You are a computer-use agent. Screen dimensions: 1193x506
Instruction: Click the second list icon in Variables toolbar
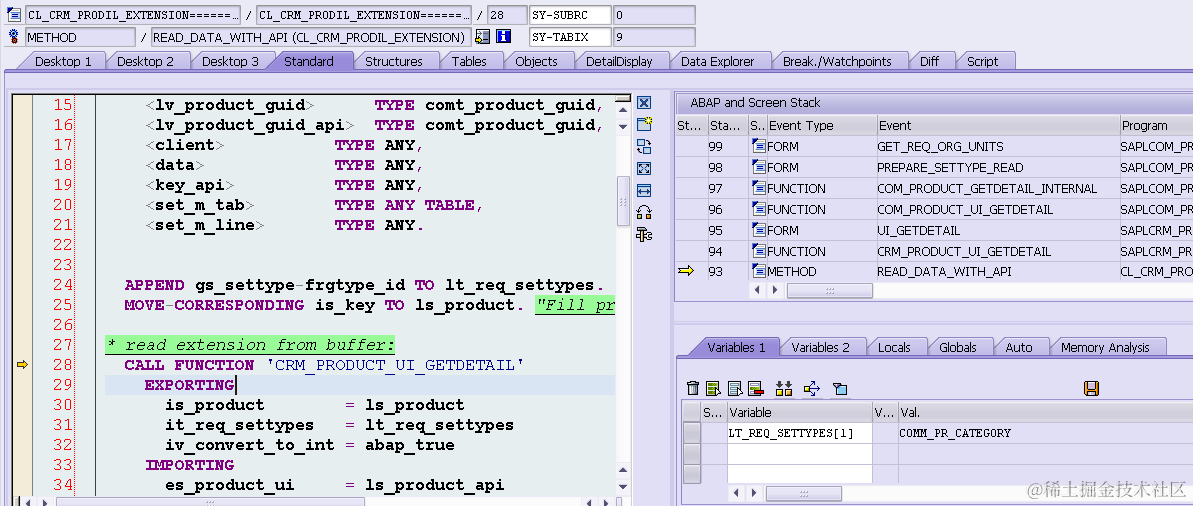pos(735,389)
